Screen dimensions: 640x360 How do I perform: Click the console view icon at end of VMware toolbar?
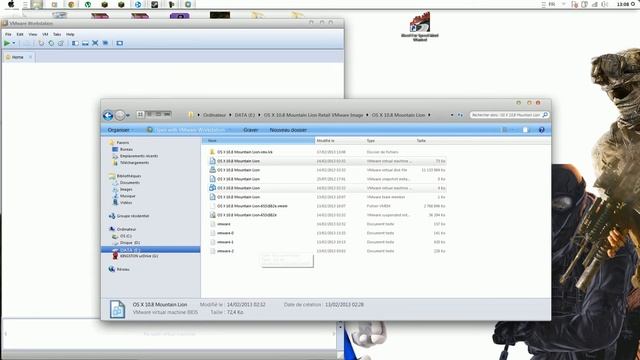[120, 43]
